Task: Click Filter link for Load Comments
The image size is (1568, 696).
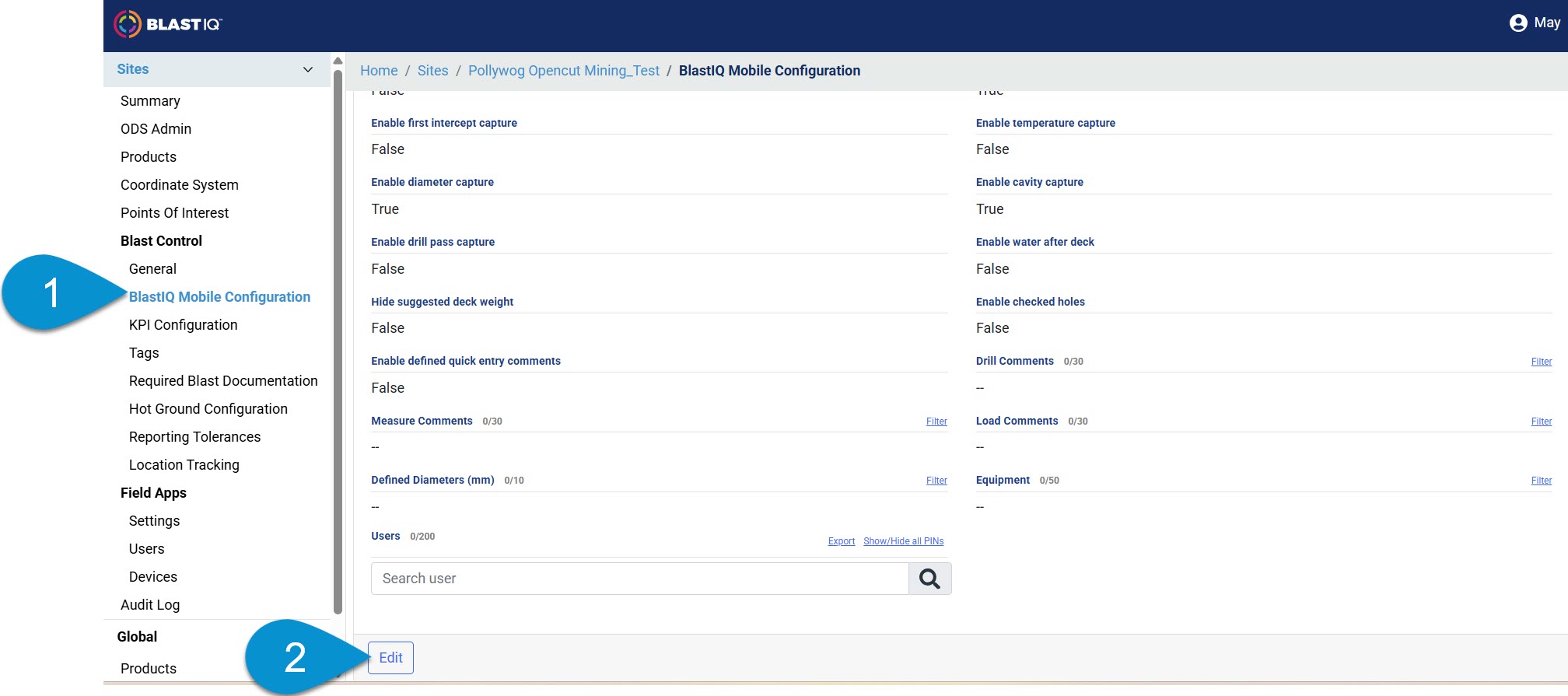Action: click(1542, 421)
